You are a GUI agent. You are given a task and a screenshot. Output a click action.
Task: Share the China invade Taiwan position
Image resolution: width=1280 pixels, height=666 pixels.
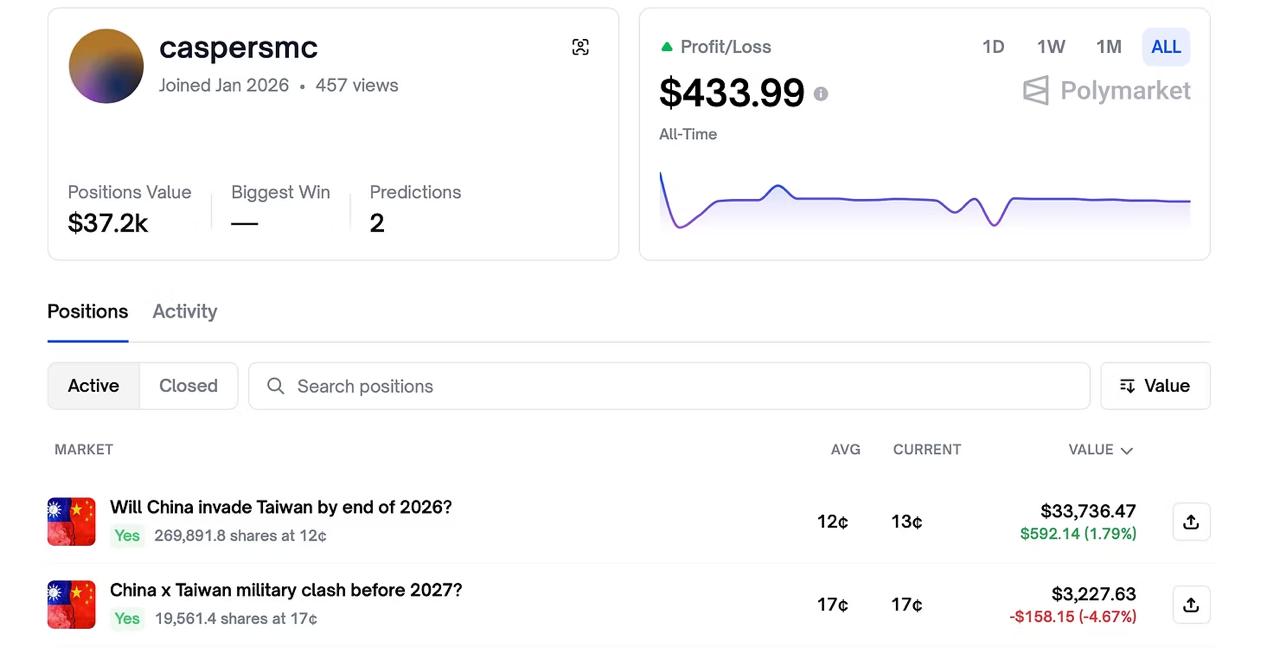(1190, 522)
